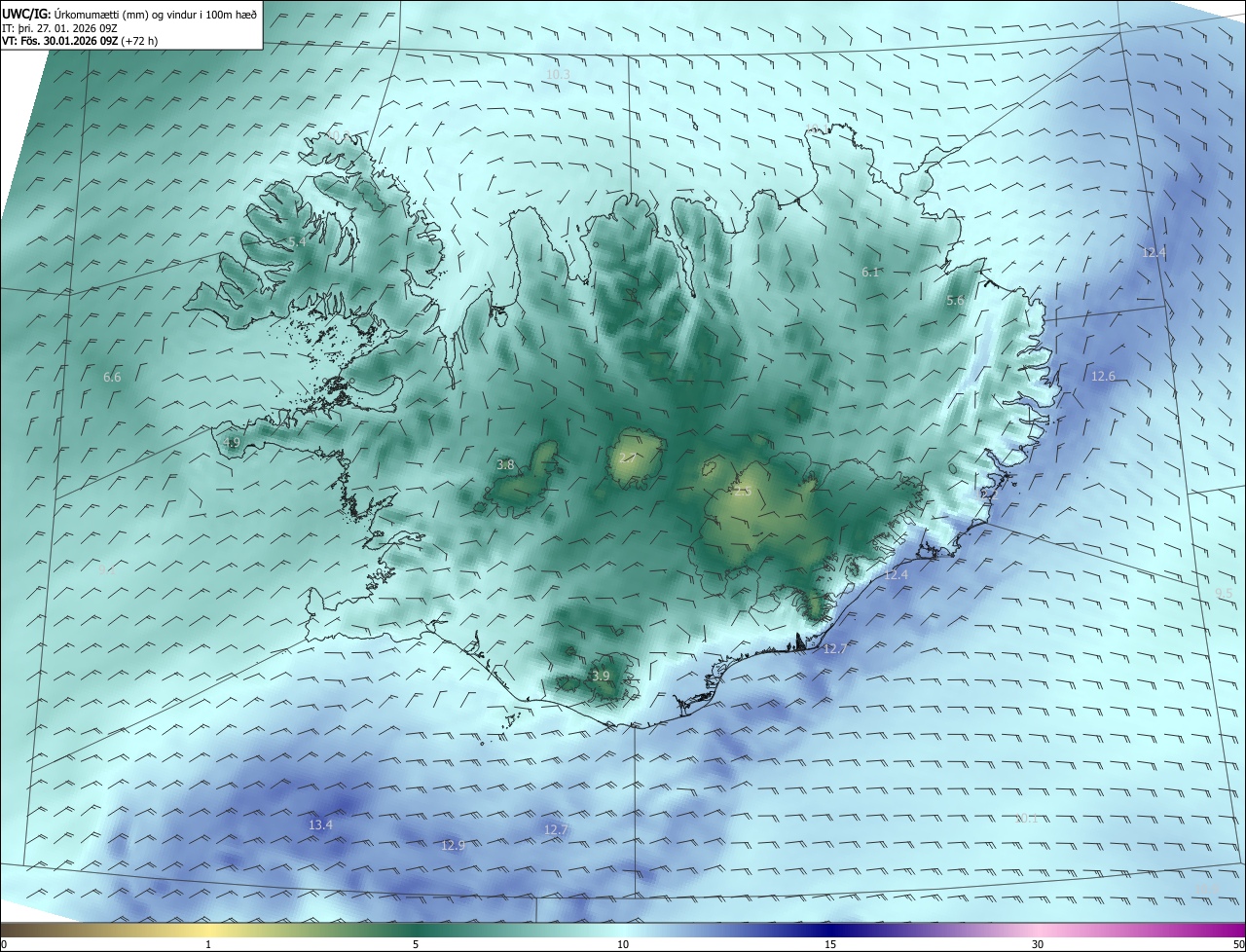Click the 9.5 value label on the map
The width and height of the screenshot is (1246, 952).
[x=1224, y=593]
